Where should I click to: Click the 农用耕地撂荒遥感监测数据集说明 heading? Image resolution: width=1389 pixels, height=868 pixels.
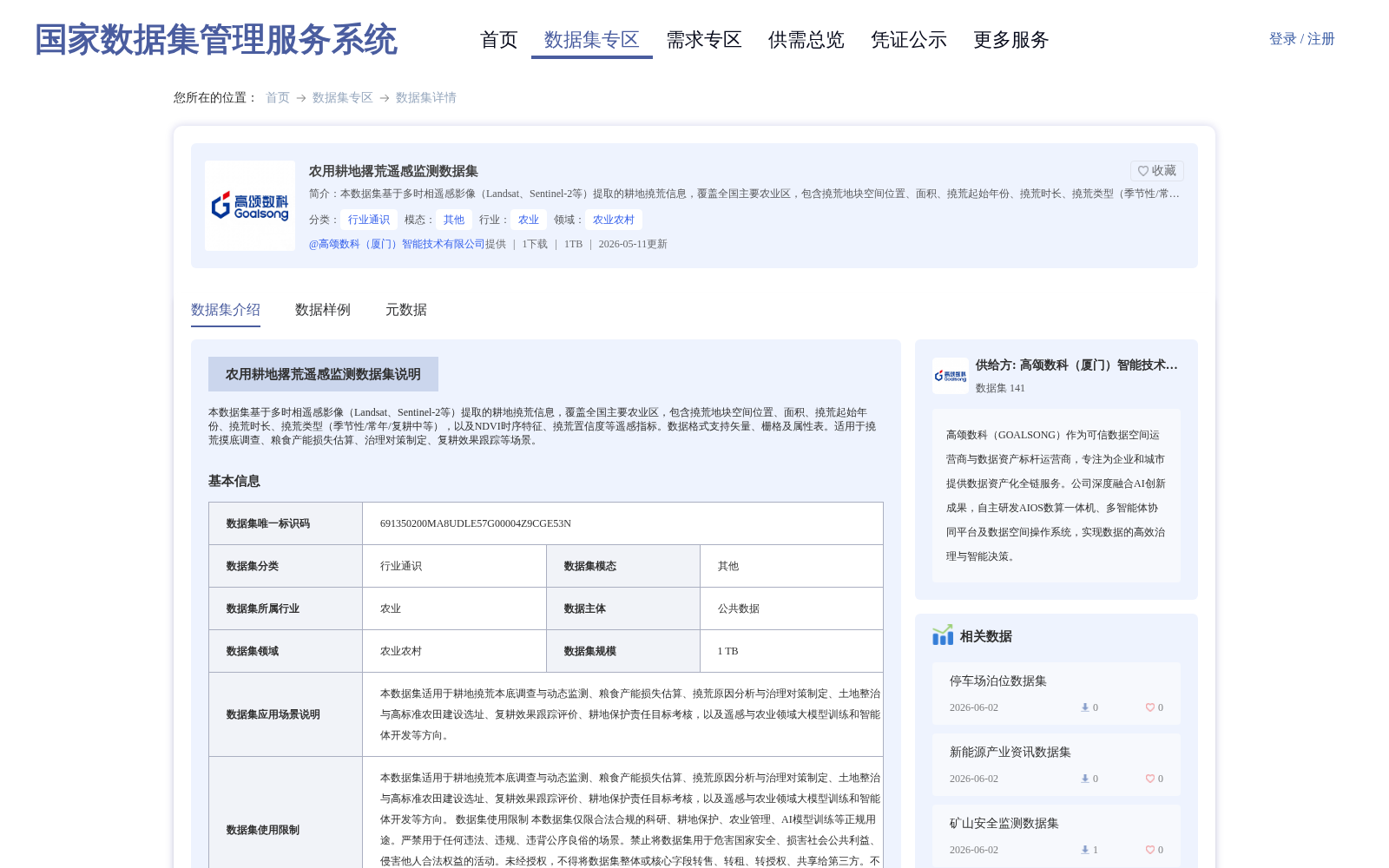(323, 374)
